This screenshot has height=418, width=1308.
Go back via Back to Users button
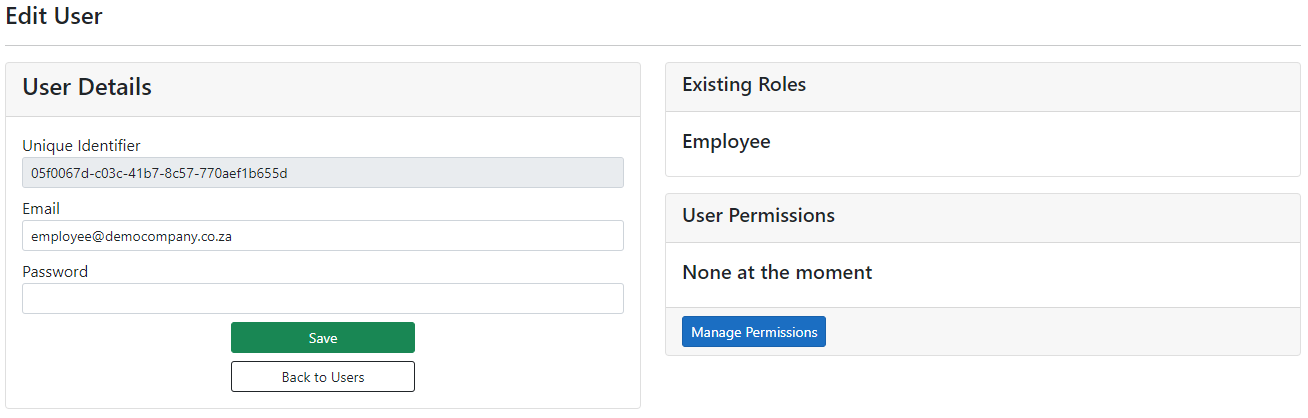(322, 377)
